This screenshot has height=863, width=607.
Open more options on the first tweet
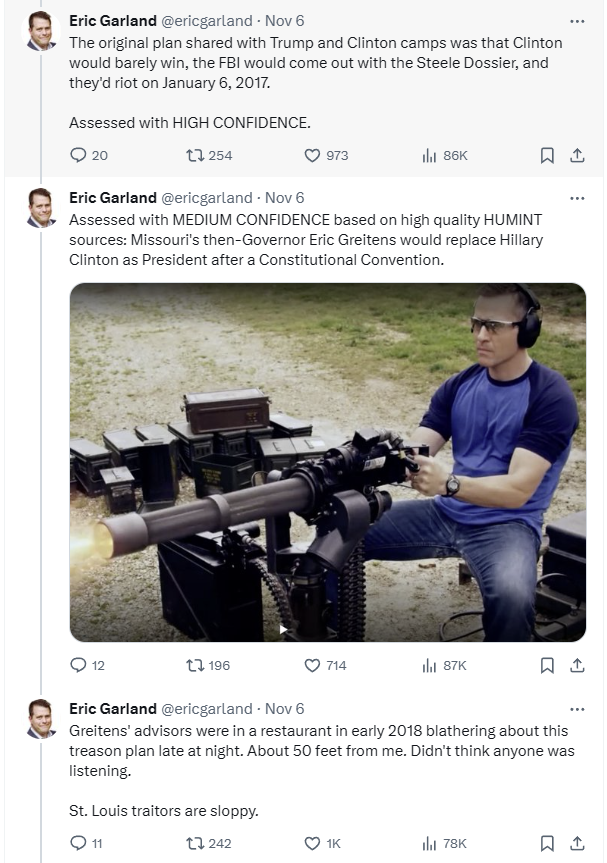click(x=577, y=21)
